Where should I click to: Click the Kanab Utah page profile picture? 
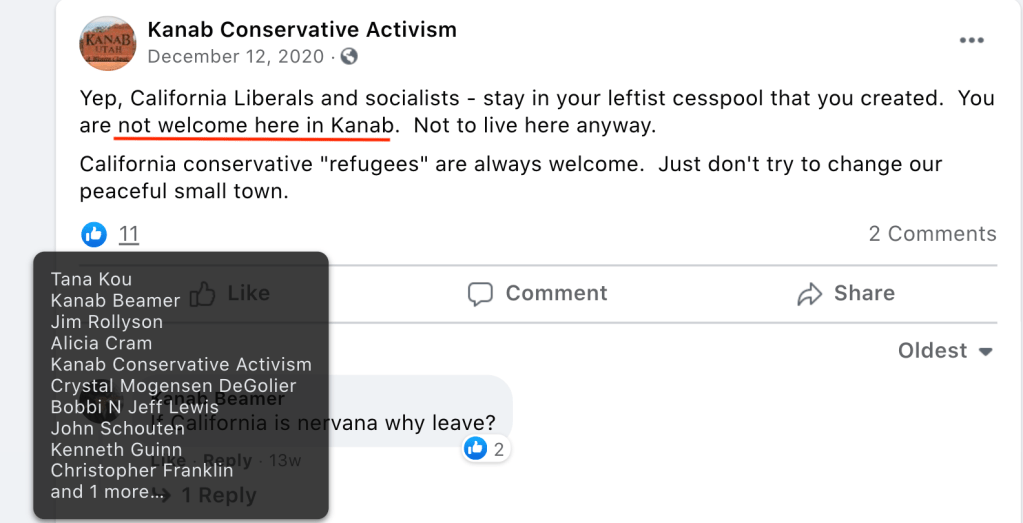[x=107, y=43]
